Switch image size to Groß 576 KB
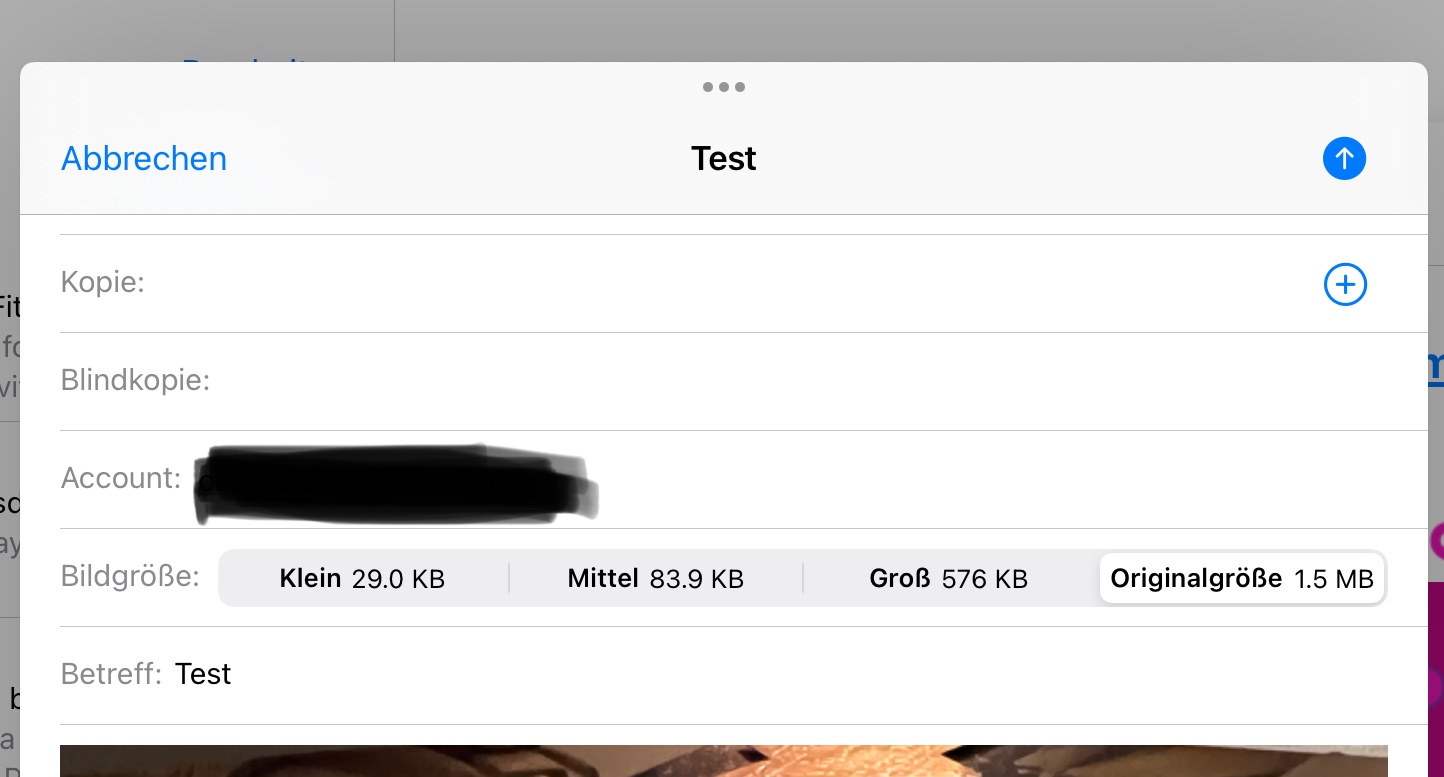The height and width of the screenshot is (777, 1444). (948, 578)
